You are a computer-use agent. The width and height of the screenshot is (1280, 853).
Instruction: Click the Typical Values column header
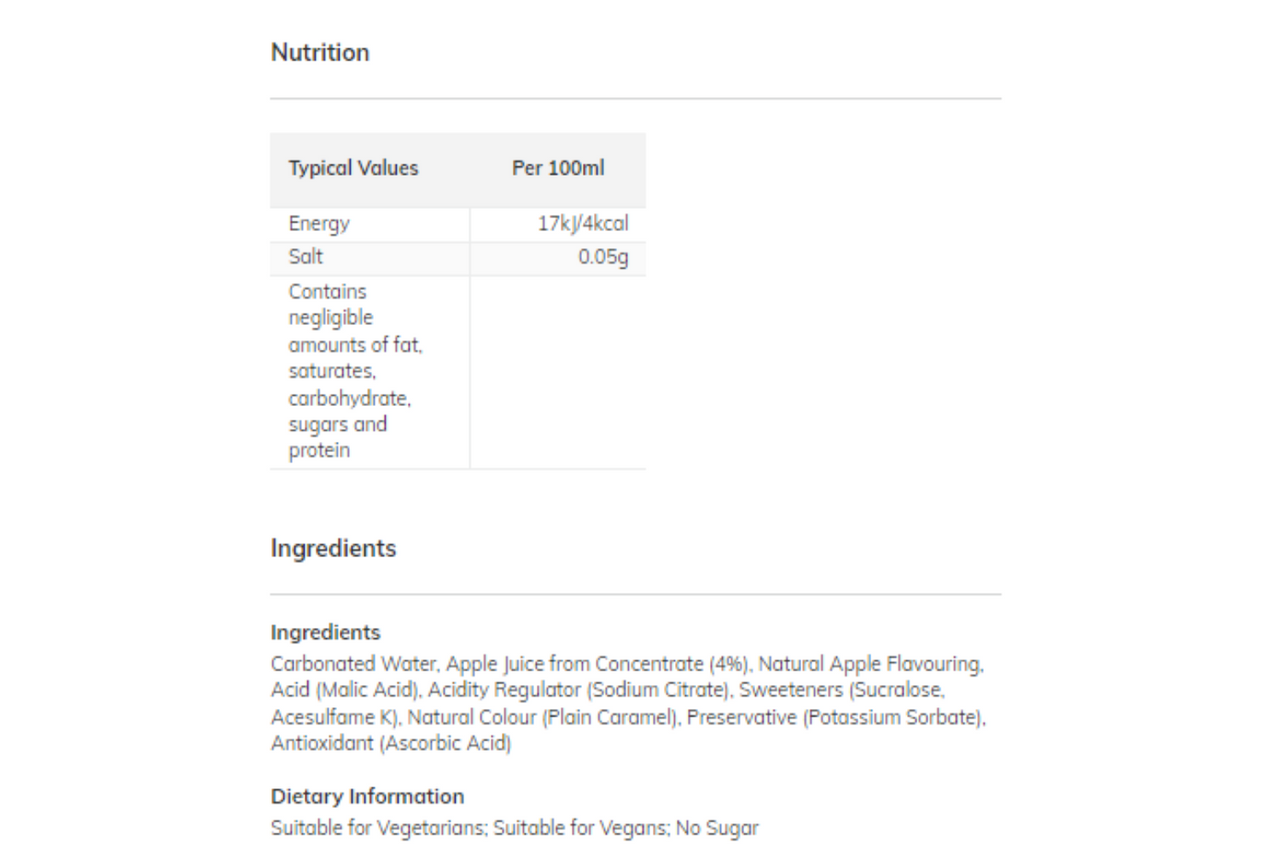[x=353, y=168]
